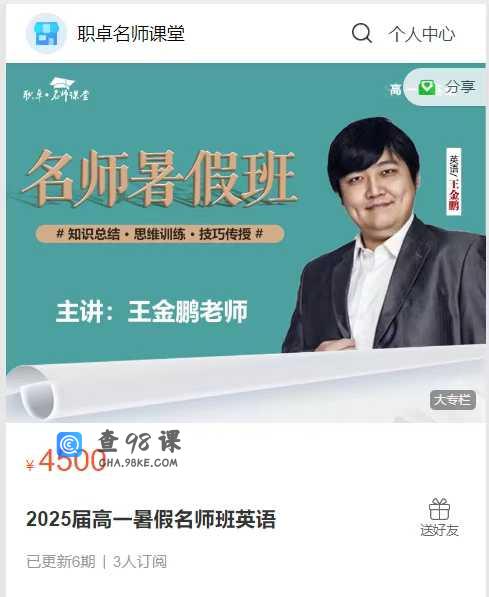Click the green heart share icon
The image size is (489, 597).
(426, 88)
